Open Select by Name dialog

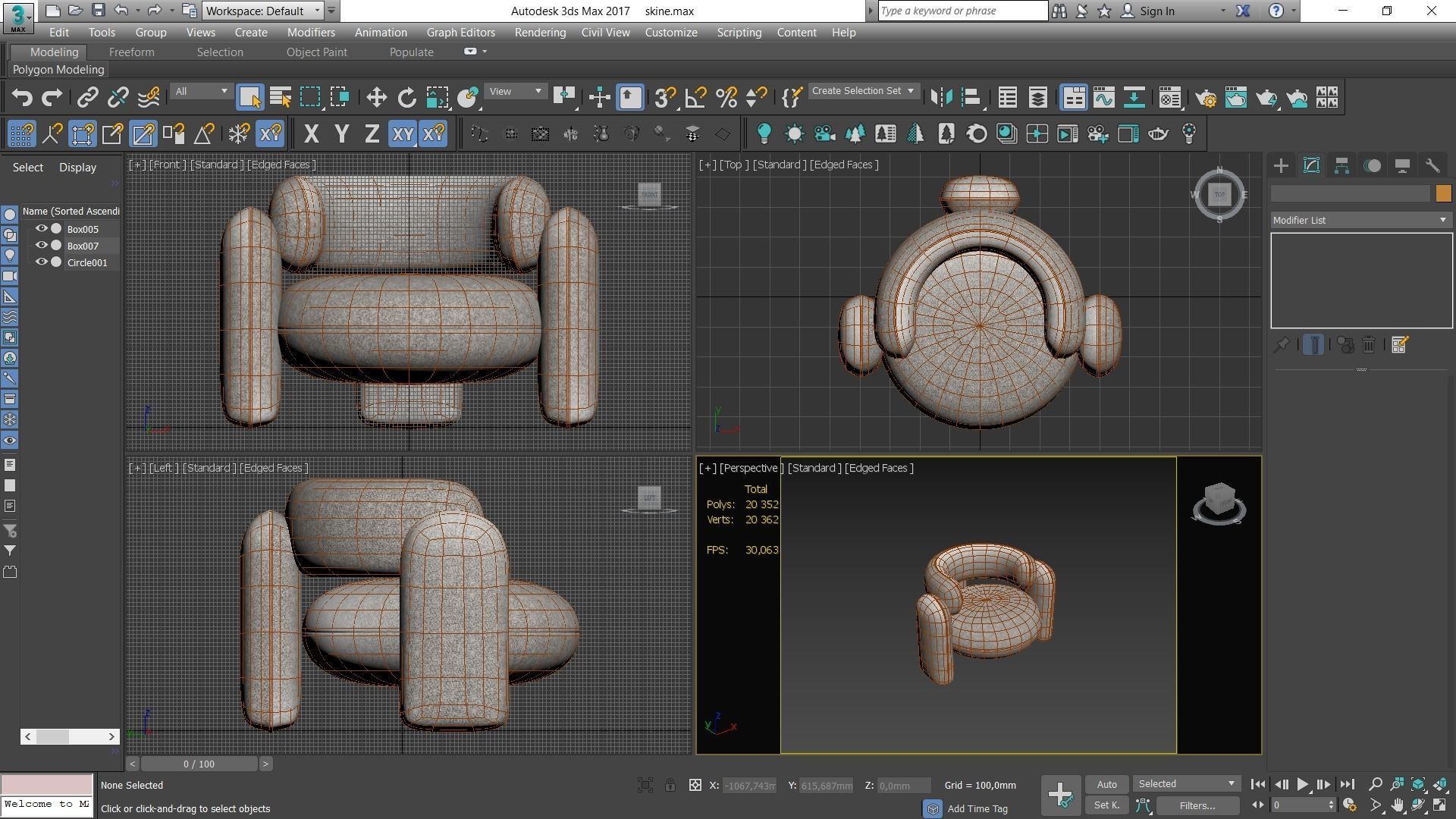[x=281, y=98]
